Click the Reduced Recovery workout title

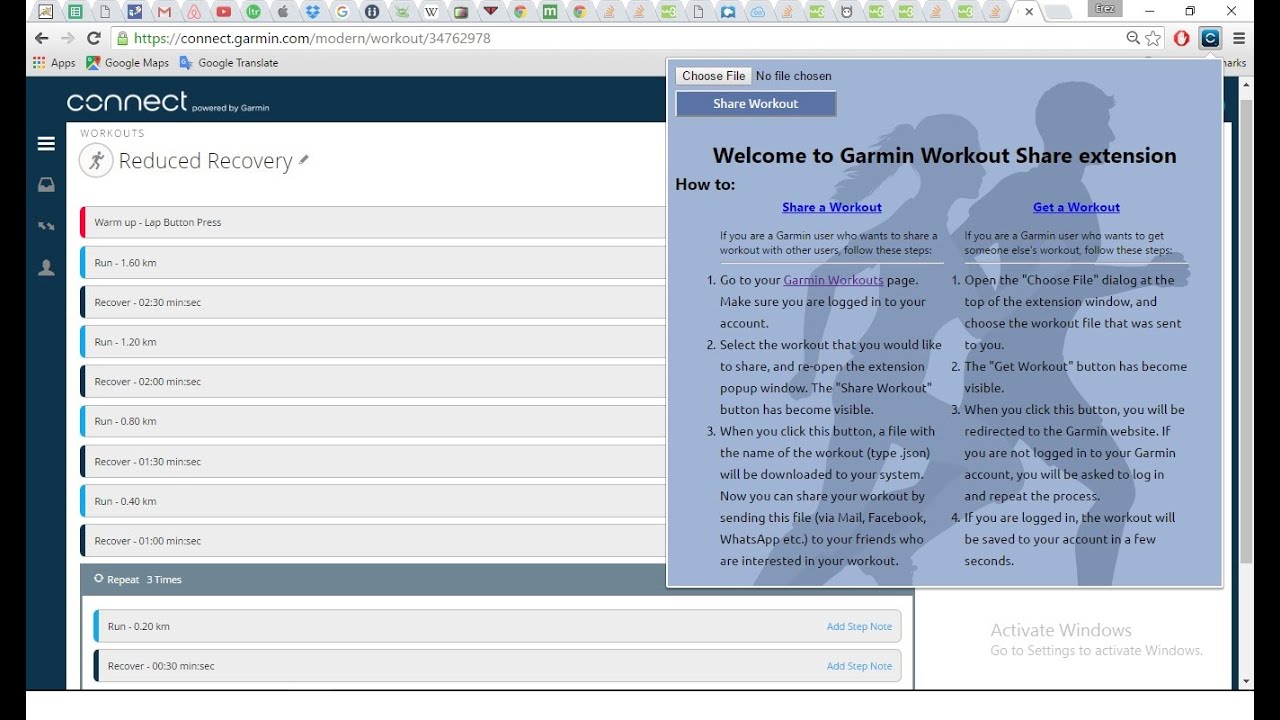[205, 161]
